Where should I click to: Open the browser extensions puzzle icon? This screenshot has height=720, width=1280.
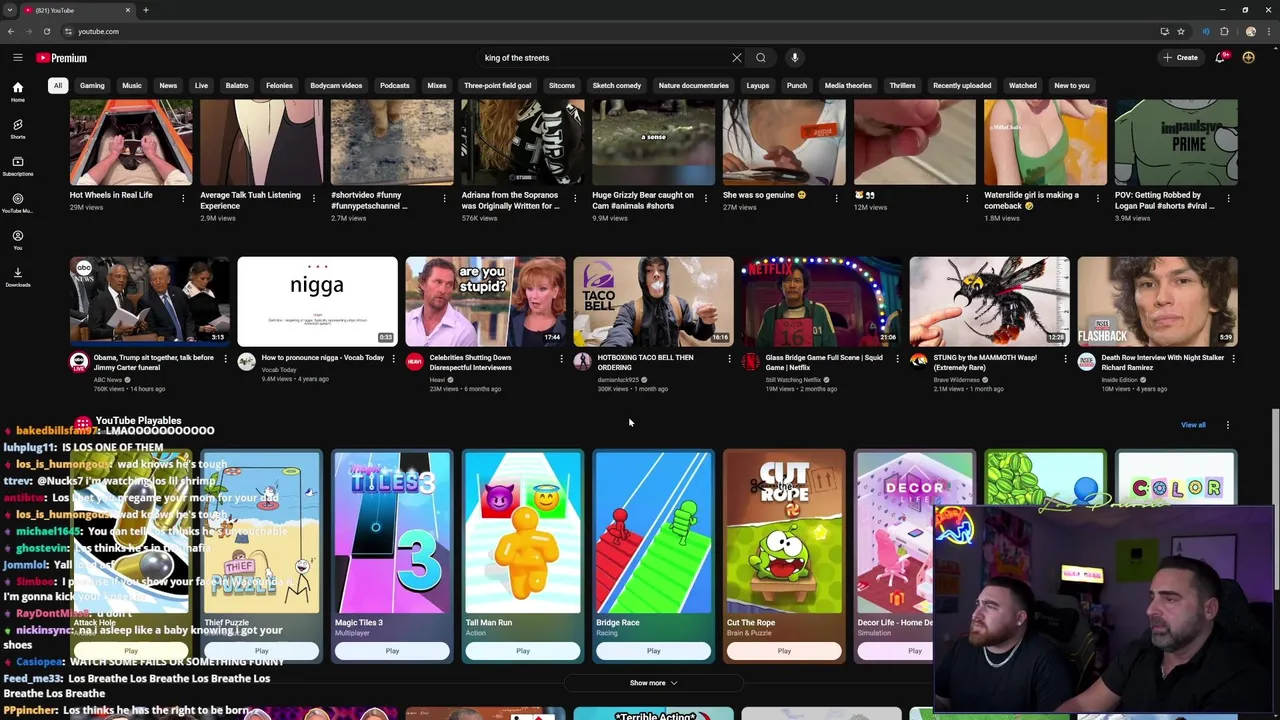coord(1224,31)
